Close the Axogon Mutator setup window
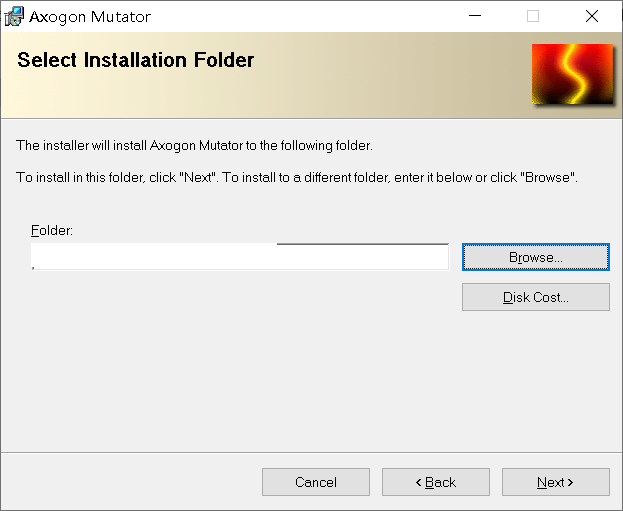This screenshot has width=623, height=511. click(592, 16)
